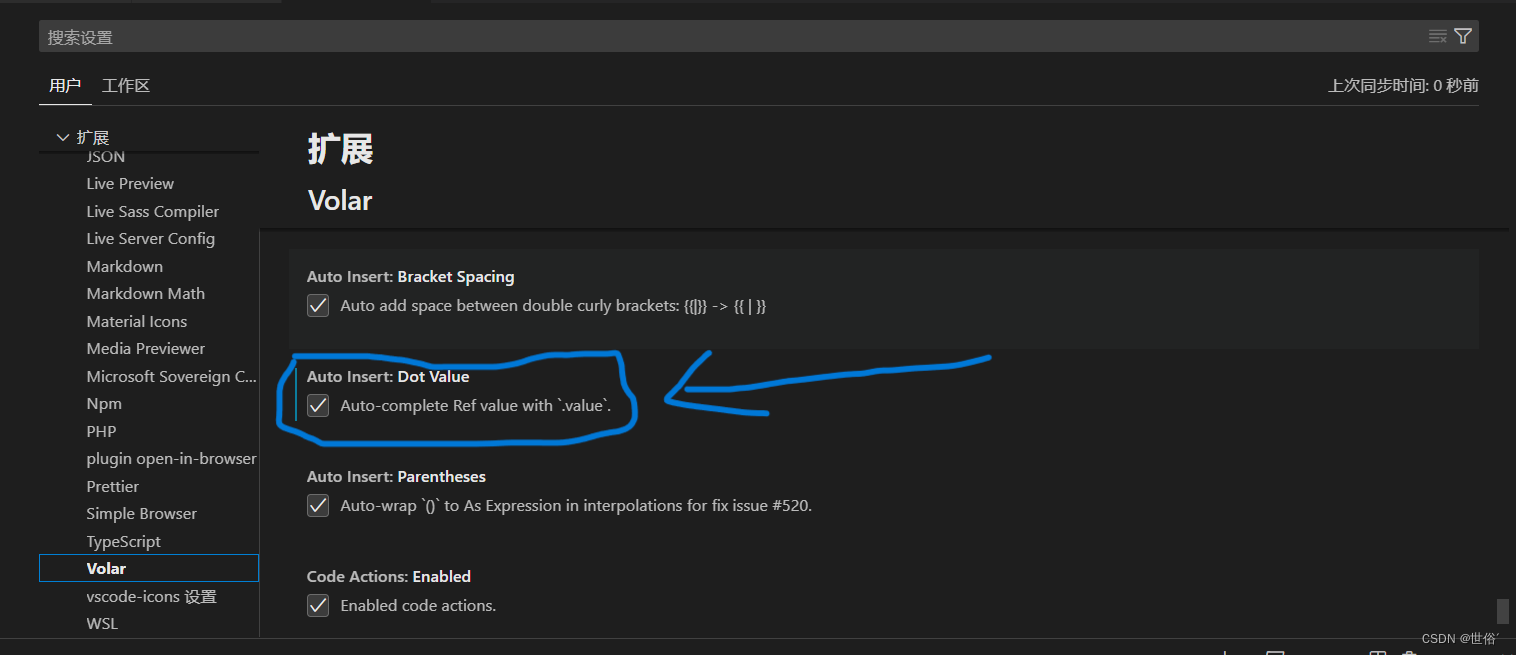This screenshot has height=655, width=1516.
Task: Click the 搜索设置 search field
Action: pyautogui.click(x=400, y=36)
